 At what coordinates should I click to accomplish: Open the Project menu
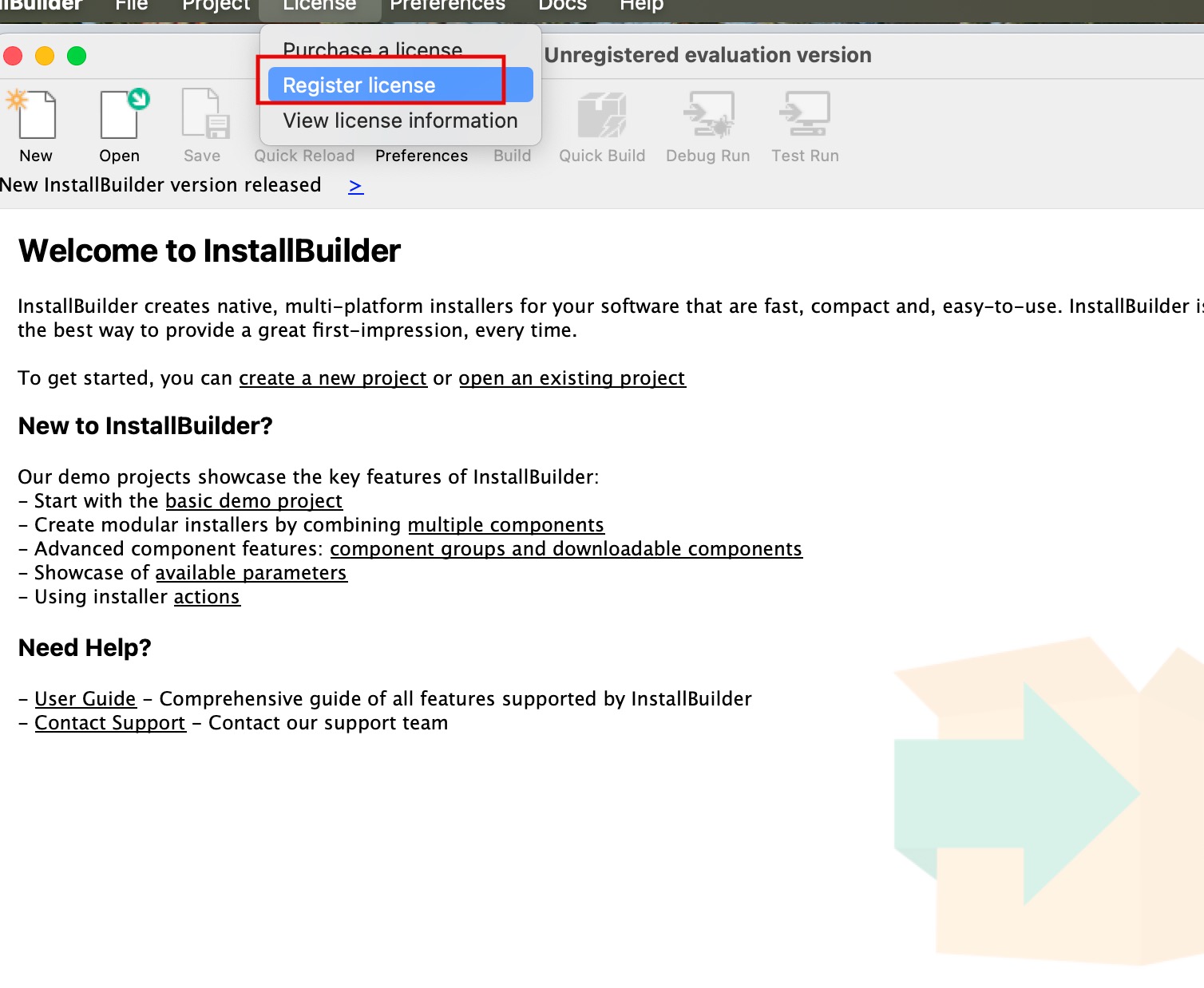pos(216,6)
